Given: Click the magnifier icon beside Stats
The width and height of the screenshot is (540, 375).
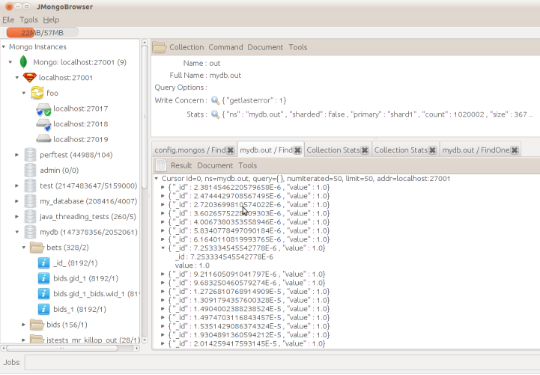Looking at the screenshot, I should (215, 114).
